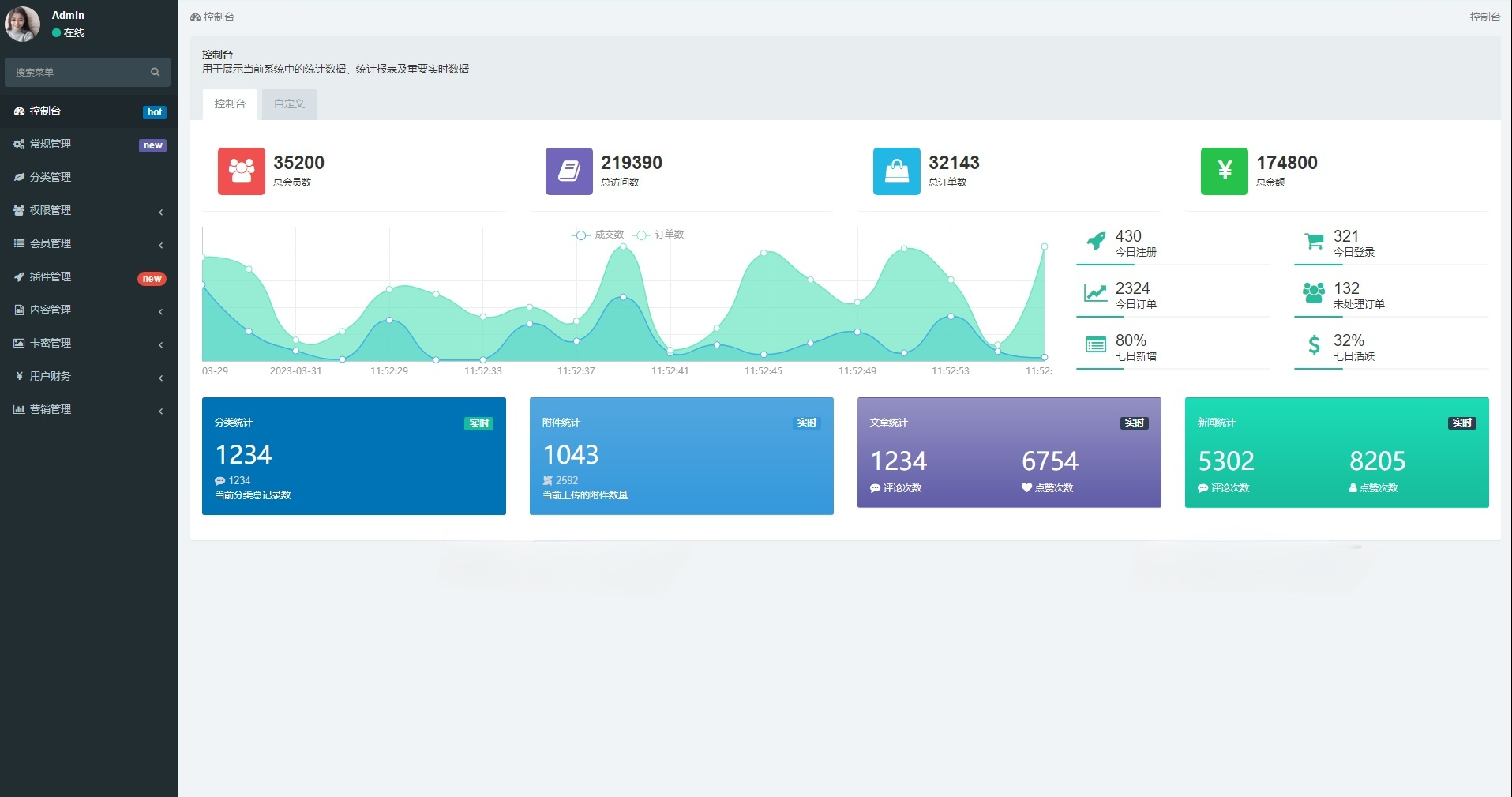Click the 控制台 breadcrumb link at top right
1512x797 pixels.
click(1484, 17)
